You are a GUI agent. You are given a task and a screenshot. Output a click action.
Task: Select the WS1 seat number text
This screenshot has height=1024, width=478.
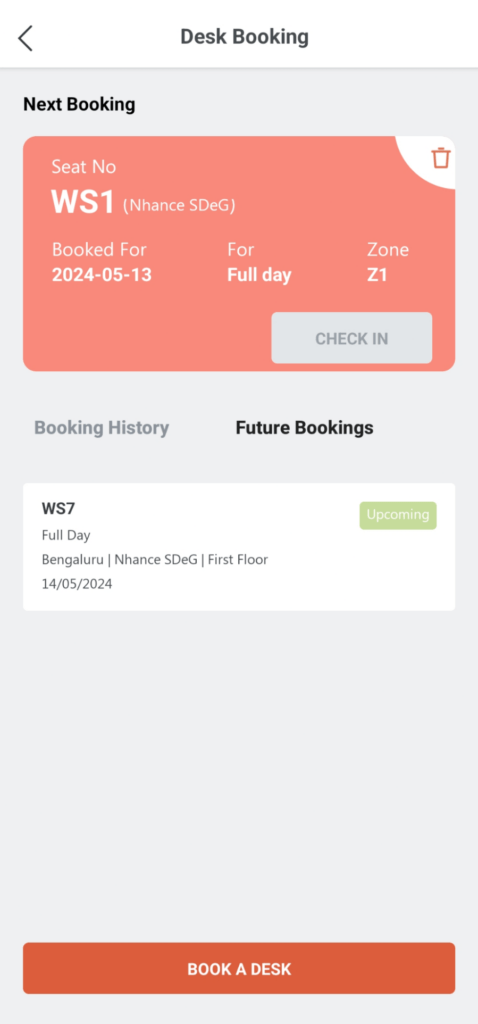(x=84, y=202)
